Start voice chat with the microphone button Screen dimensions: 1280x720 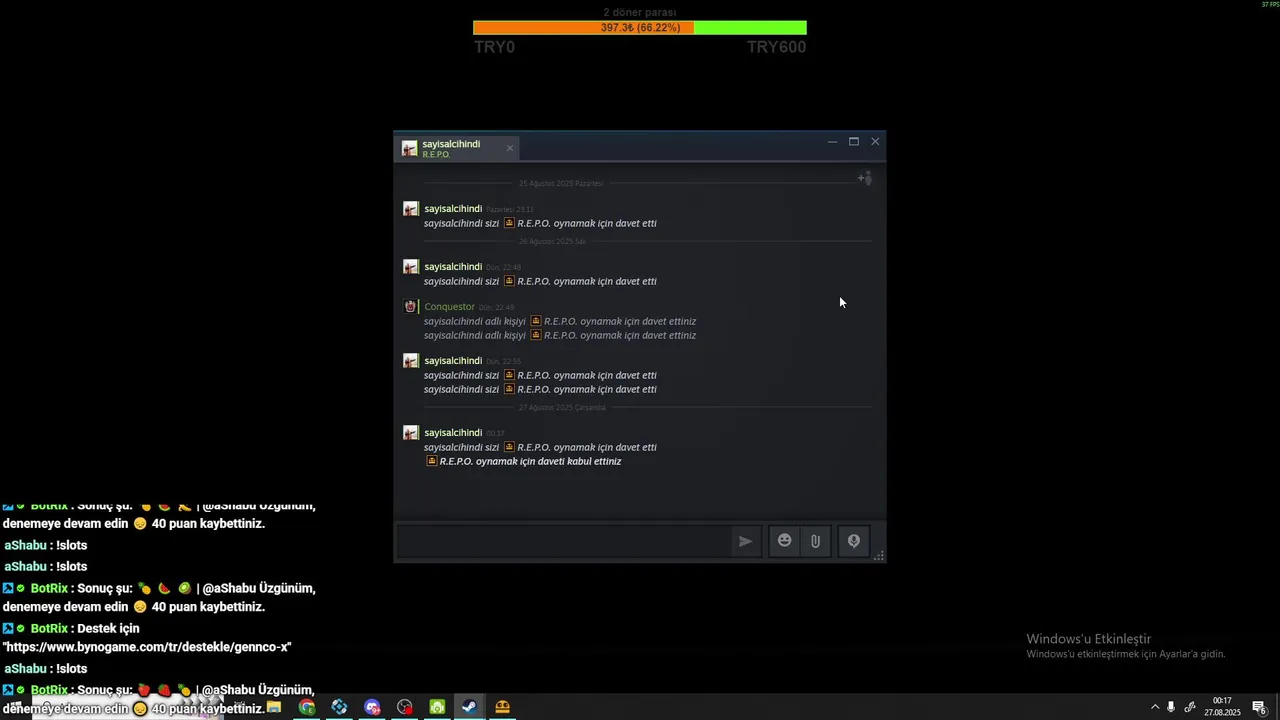coord(854,541)
